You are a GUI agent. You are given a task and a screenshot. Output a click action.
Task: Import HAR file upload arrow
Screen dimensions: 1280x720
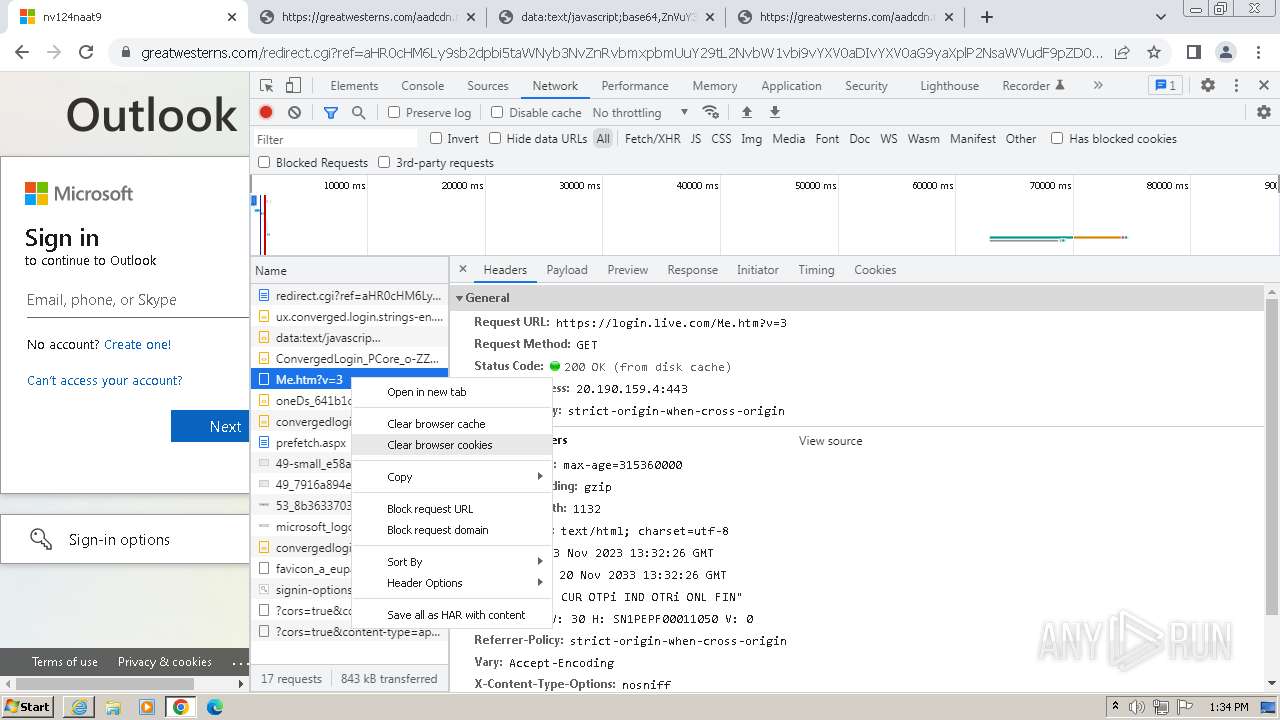click(746, 113)
